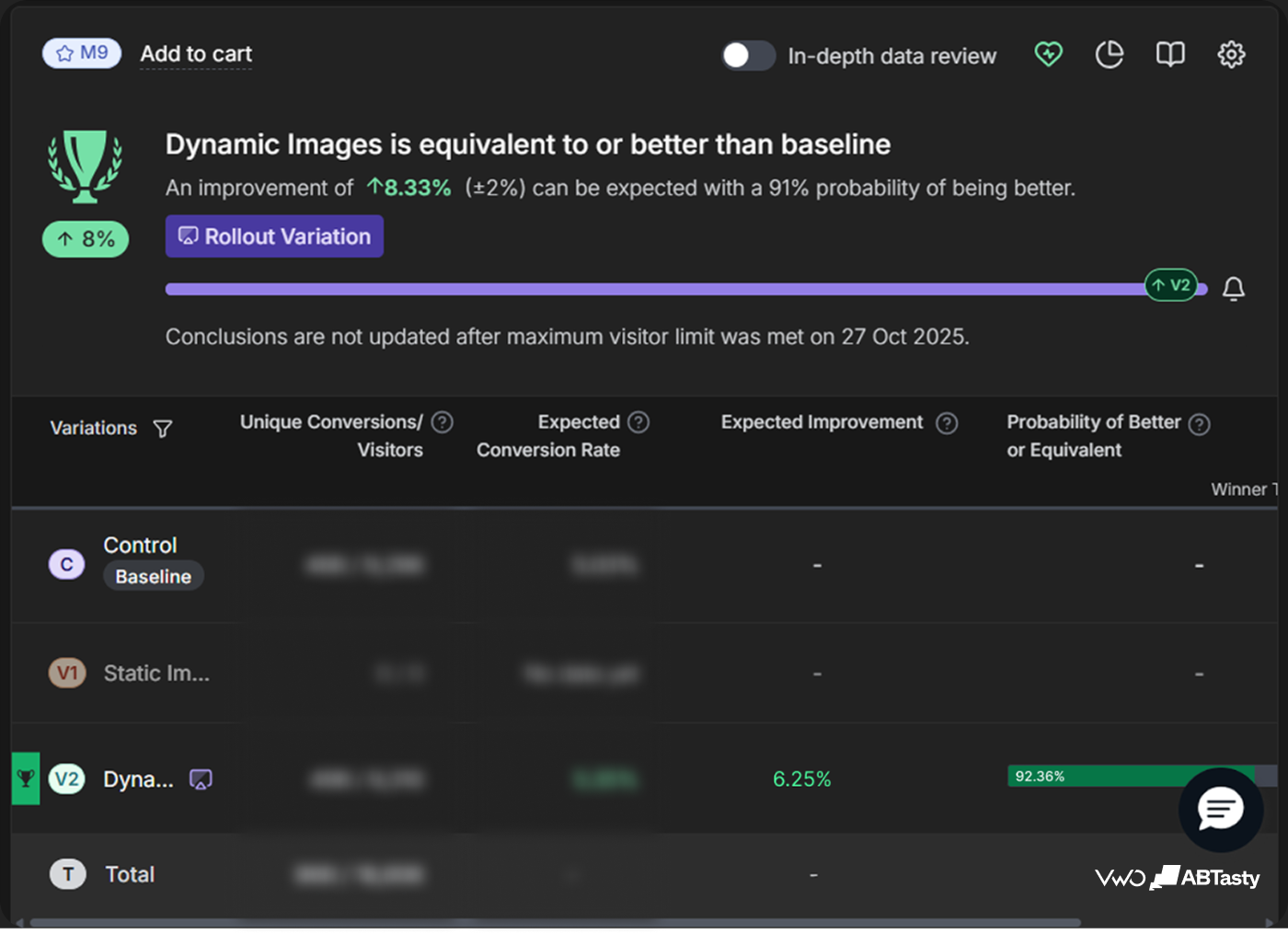Select the Dyna... variation name
Image resolution: width=1288 pixels, height=934 pixels.
click(138, 779)
